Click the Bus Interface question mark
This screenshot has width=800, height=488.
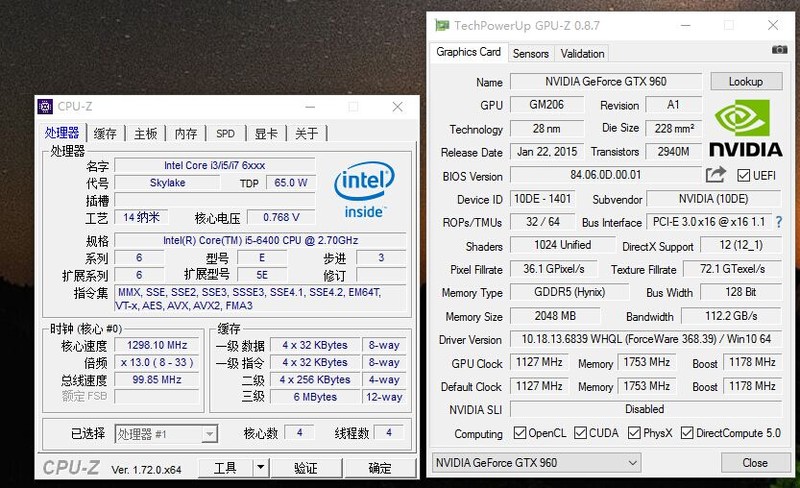(779, 222)
